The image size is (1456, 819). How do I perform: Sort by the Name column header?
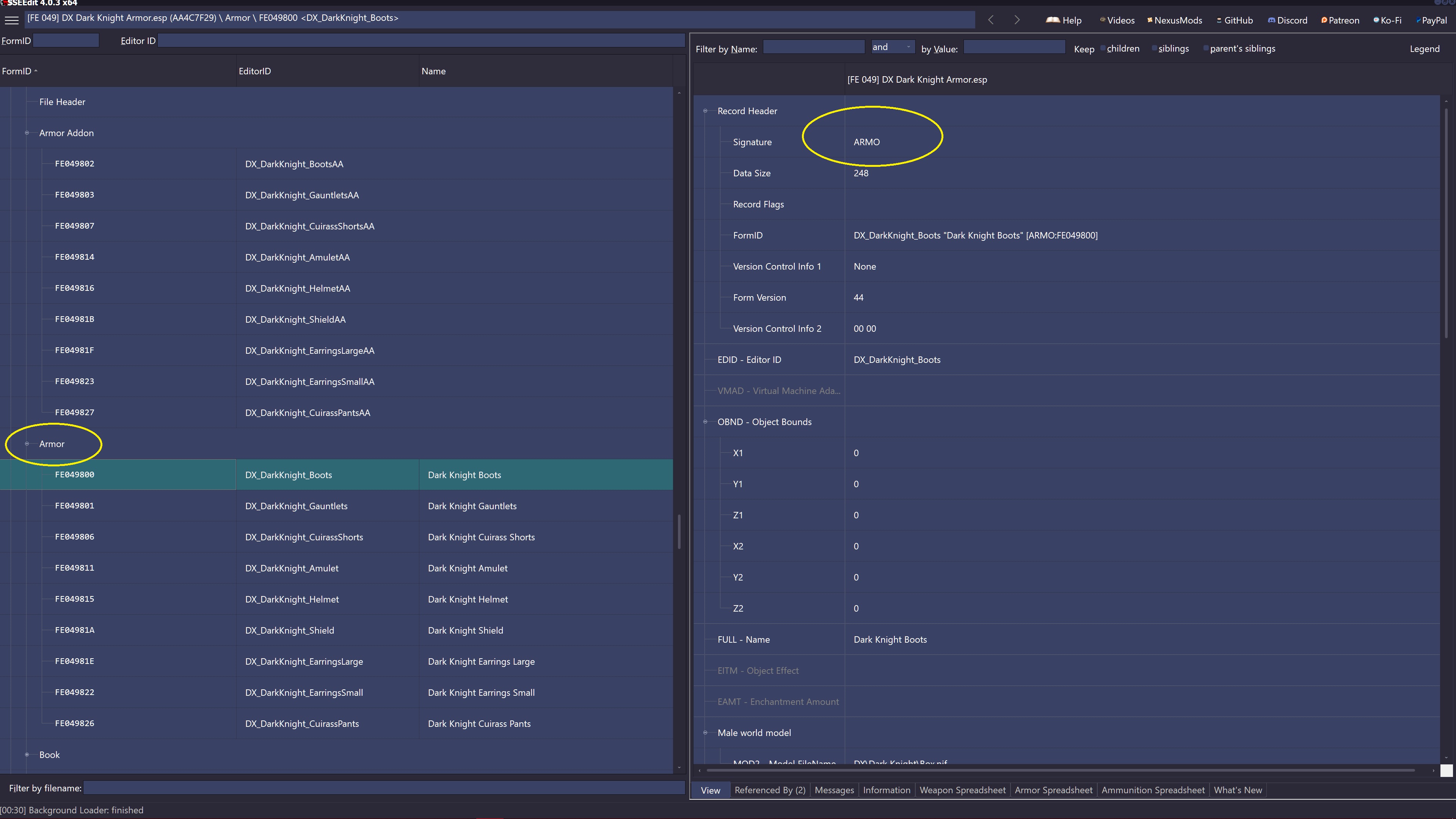pyautogui.click(x=546, y=71)
